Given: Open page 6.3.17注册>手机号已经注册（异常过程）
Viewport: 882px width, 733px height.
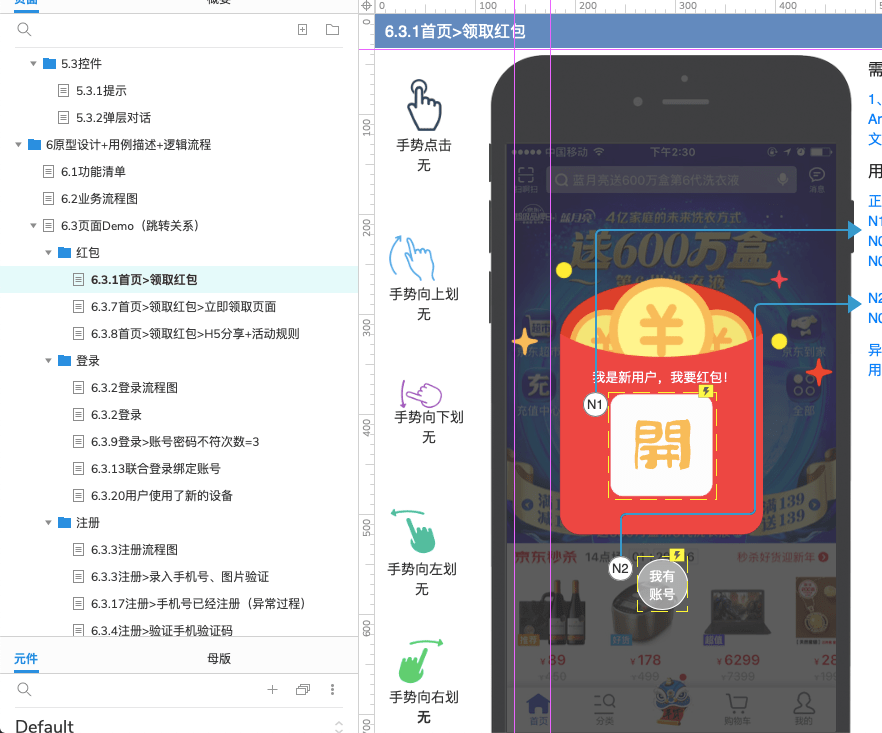Looking at the screenshot, I should click(x=198, y=604).
